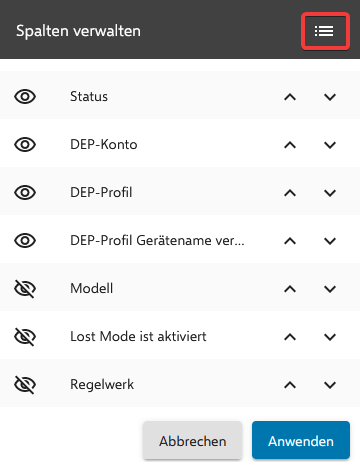Image resolution: width=360 pixels, height=462 pixels.
Task: Move Regelwerk column down
Action: click(x=330, y=385)
